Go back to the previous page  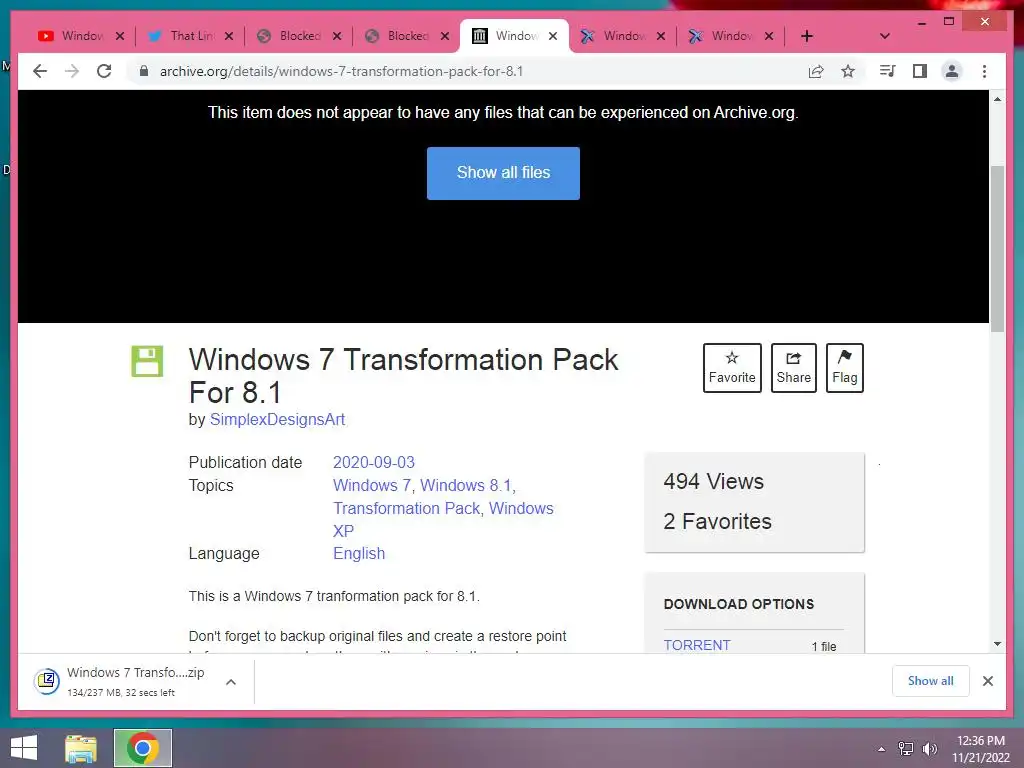40,71
